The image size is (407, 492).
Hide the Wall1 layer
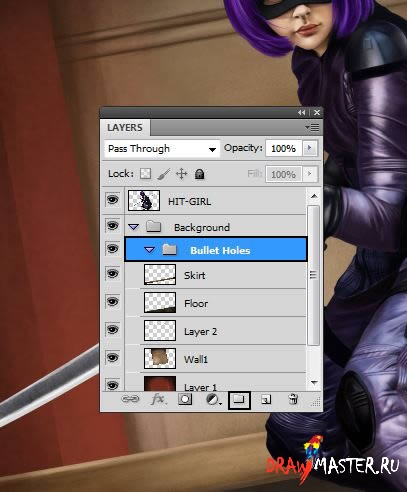coord(112,358)
